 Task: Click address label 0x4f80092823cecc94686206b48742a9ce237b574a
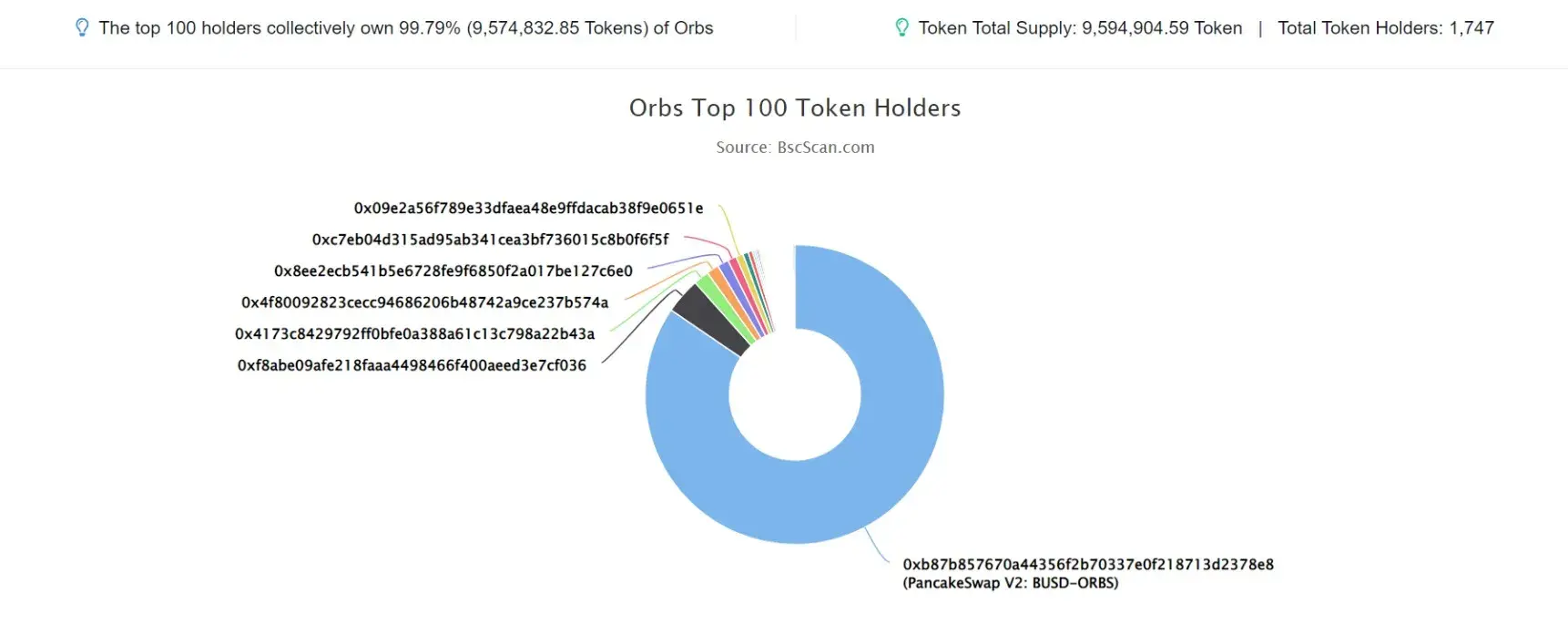pyautogui.click(x=424, y=302)
